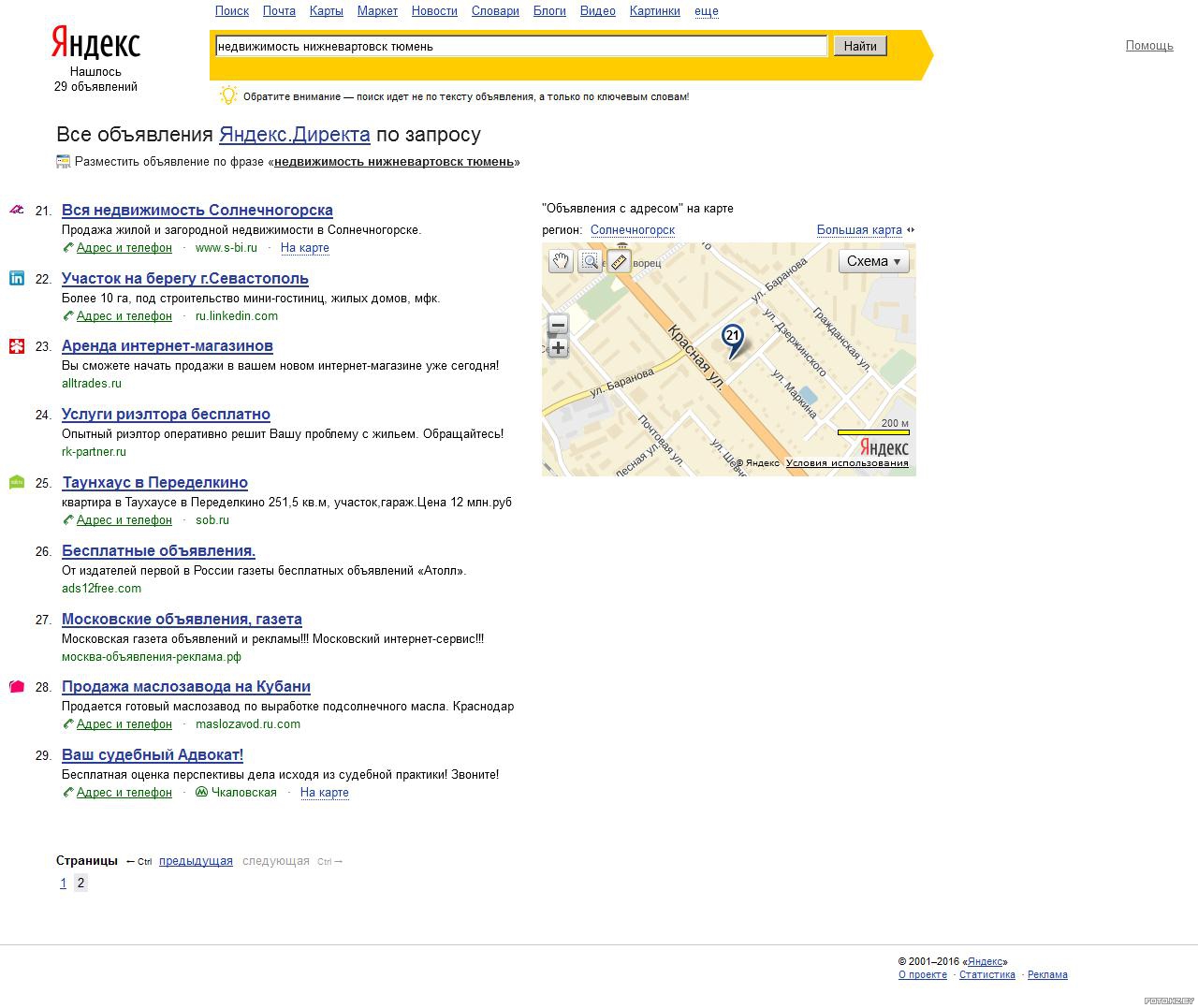Open Продажа маслозавода на Кубани result
1198x1008 pixels.
(x=186, y=686)
